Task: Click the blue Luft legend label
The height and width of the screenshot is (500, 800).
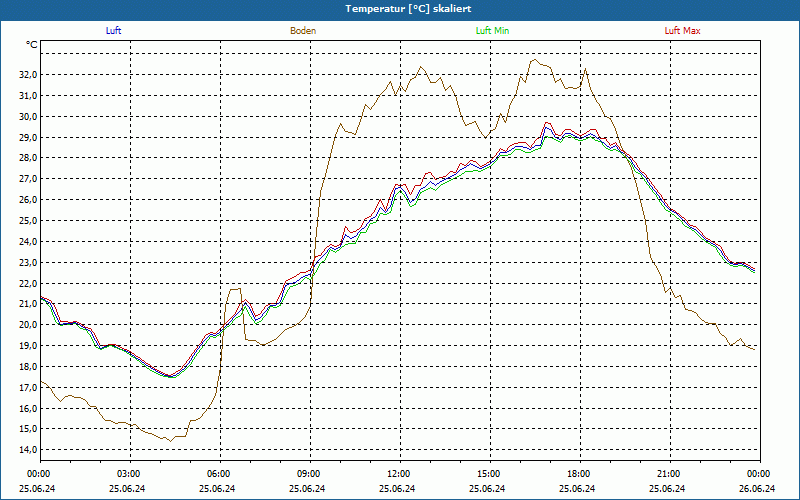Action: (x=113, y=31)
